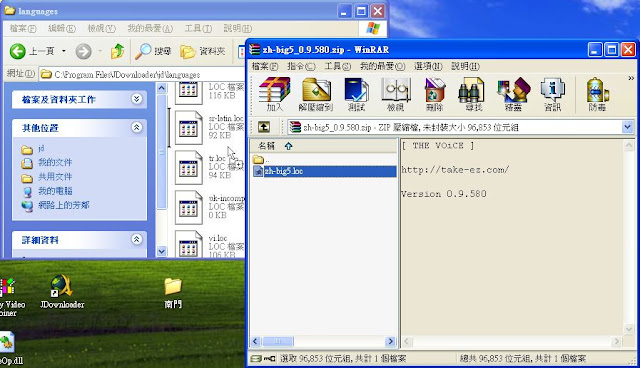Screen dimensions: 640x368
Task: Click the Version 0.9.580 text in comment pane
Action: point(444,194)
